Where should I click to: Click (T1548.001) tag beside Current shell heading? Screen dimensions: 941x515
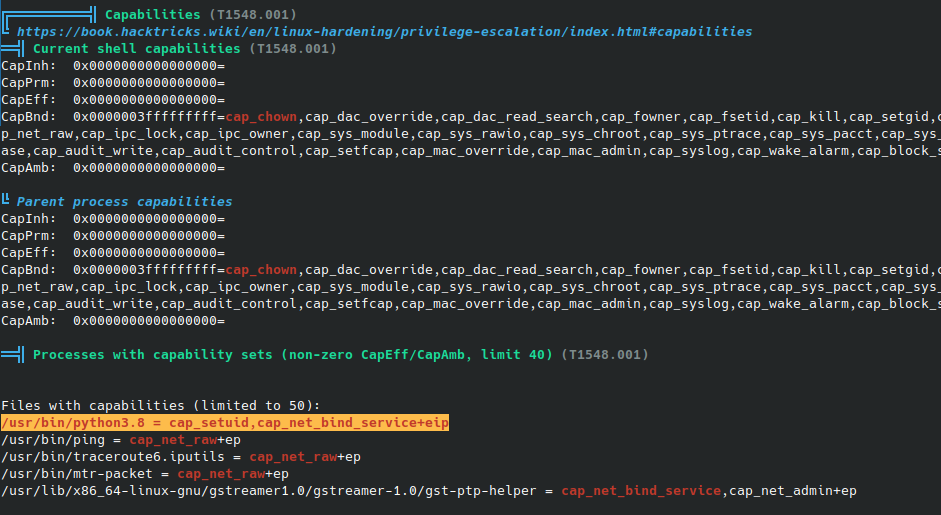(293, 49)
